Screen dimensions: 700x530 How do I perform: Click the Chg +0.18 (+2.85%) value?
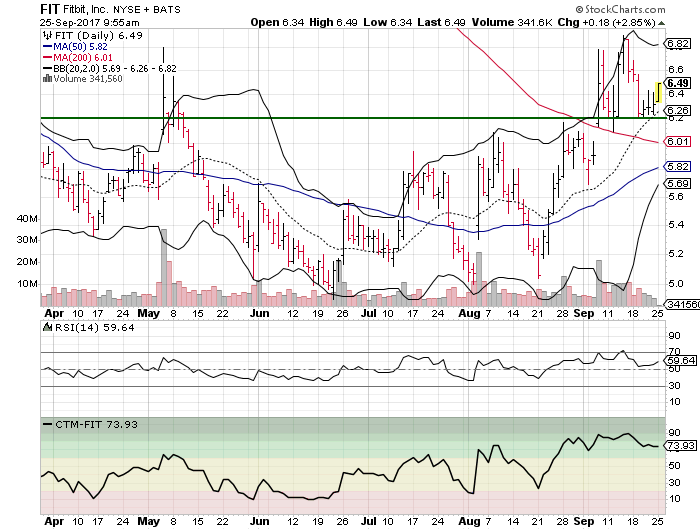(606, 22)
